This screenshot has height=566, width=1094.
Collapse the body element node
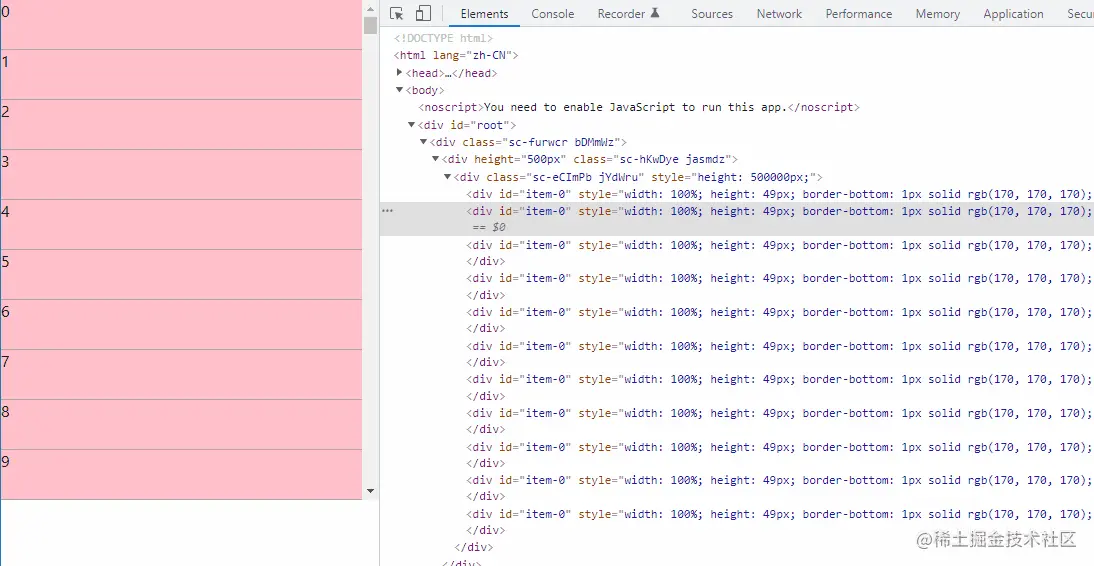tap(399, 90)
